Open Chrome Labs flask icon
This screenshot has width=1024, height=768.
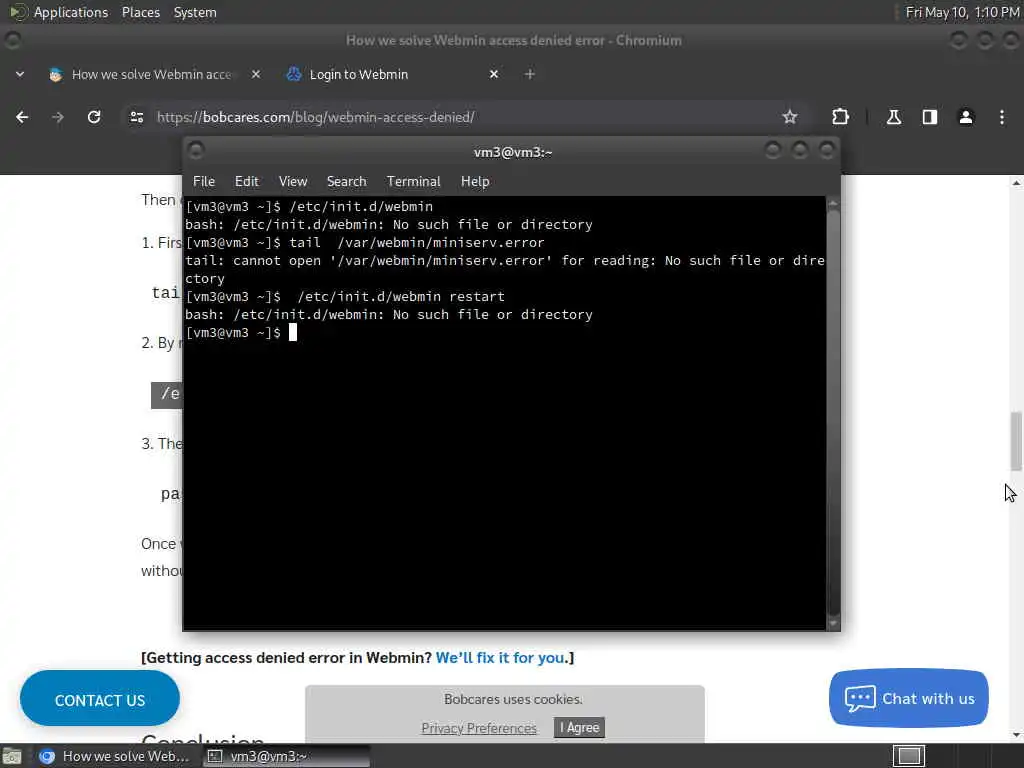tap(893, 117)
